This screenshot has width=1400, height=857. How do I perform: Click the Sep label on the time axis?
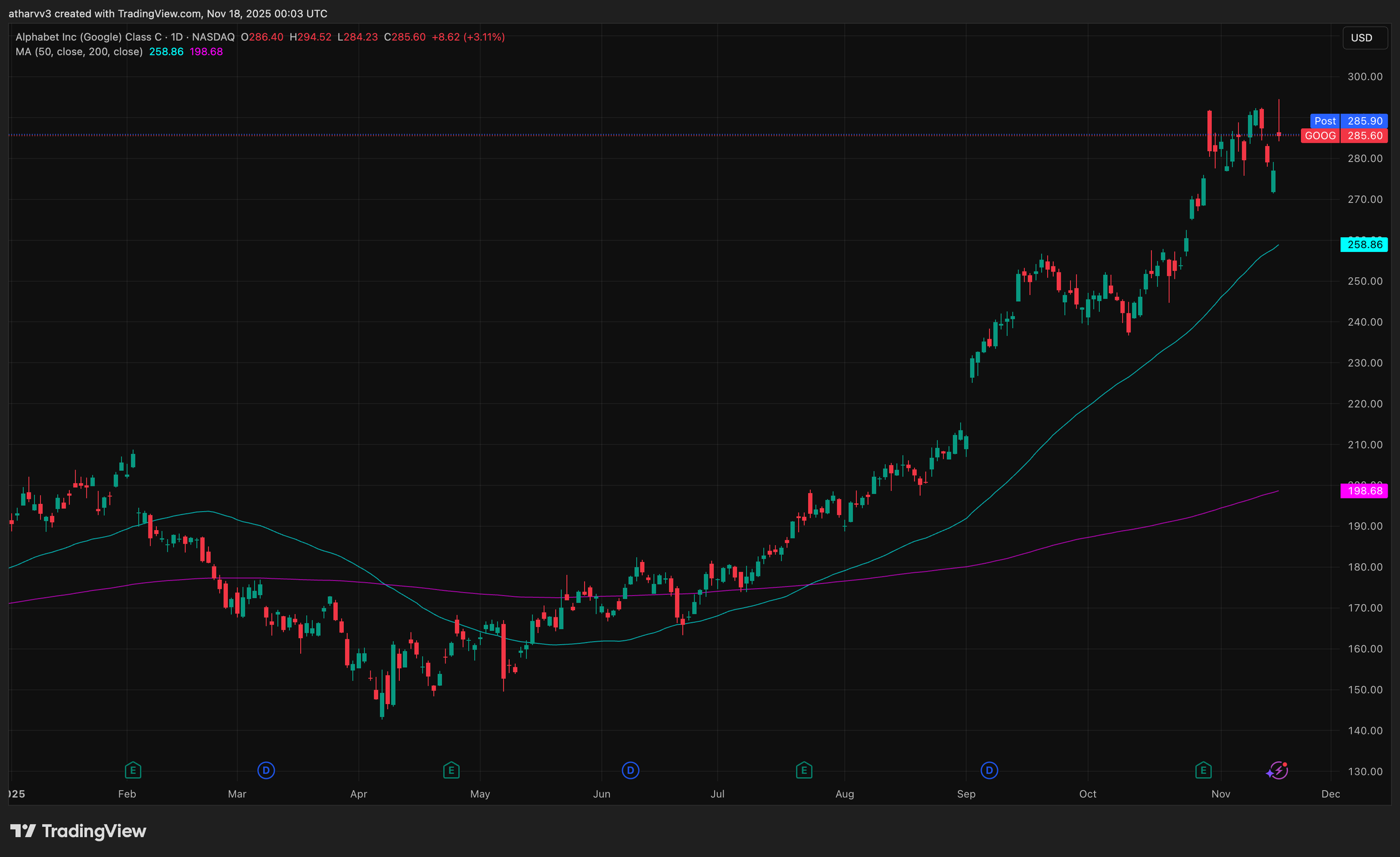pyautogui.click(x=967, y=794)
